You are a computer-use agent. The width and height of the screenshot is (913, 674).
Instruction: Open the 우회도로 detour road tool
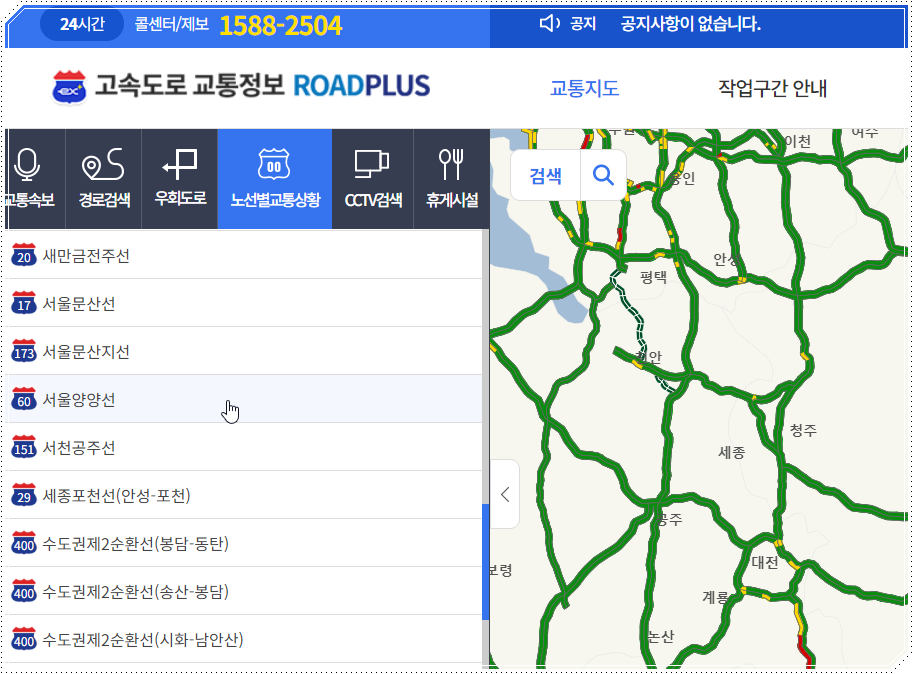pyautogui.click(x=180, y=178)
